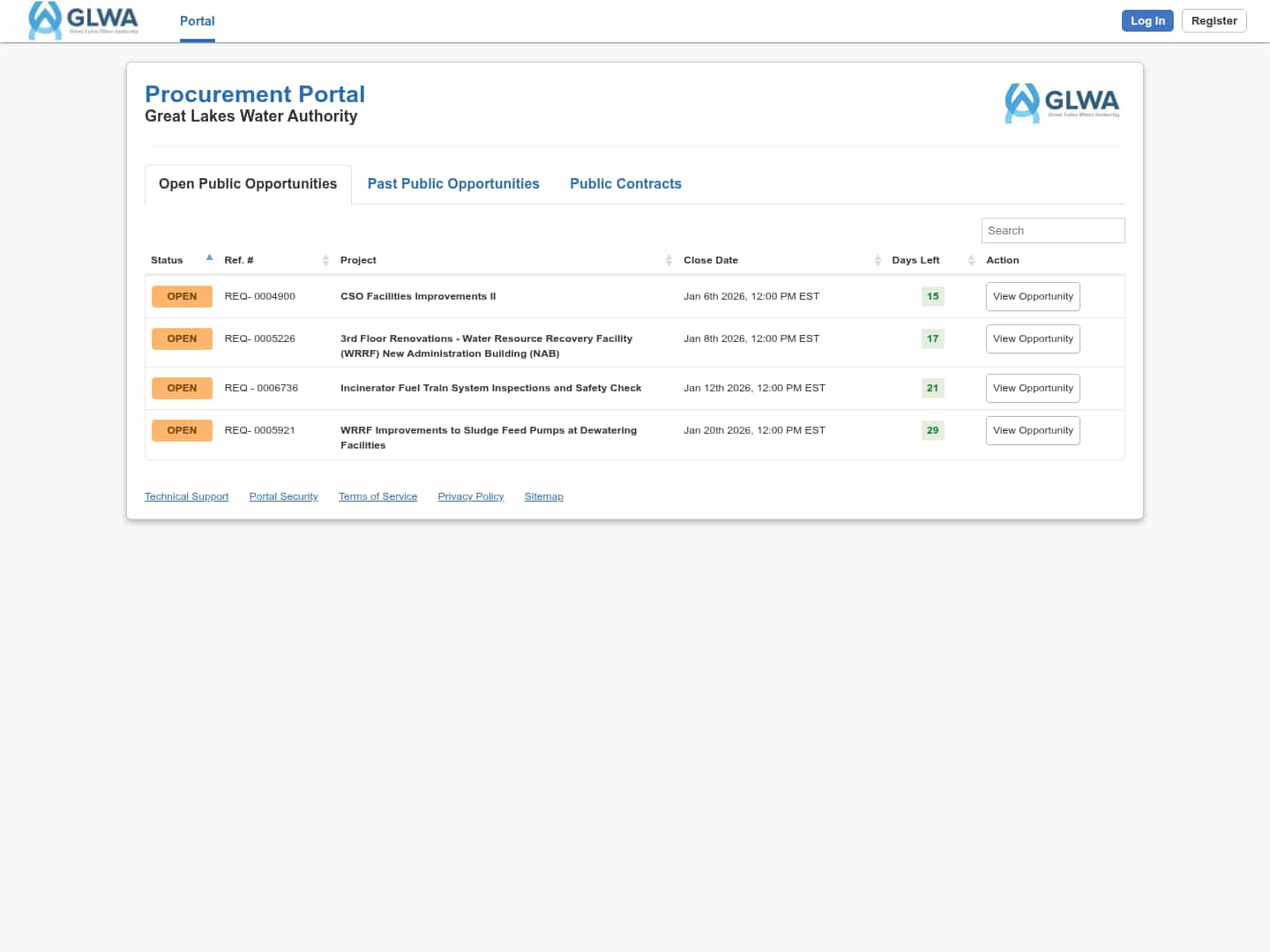This screenshot has width=1270, height=952.
Task: Click the GLWA logo in the top navigation bar
Action: coord(84,20)
